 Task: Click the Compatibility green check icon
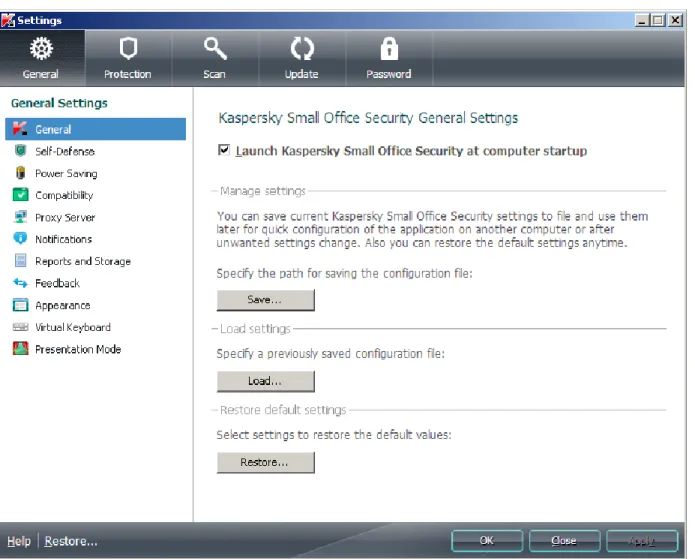click(20, 195)
